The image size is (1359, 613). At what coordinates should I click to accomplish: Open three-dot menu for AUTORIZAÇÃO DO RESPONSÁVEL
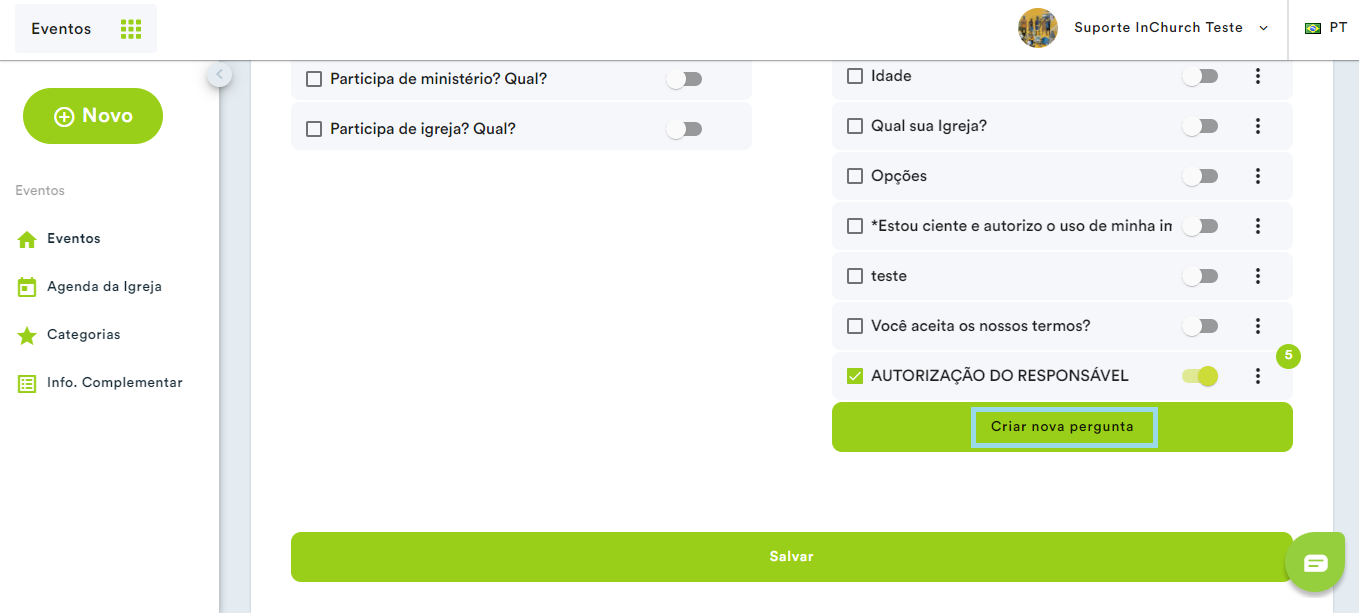click(1258, 376)
